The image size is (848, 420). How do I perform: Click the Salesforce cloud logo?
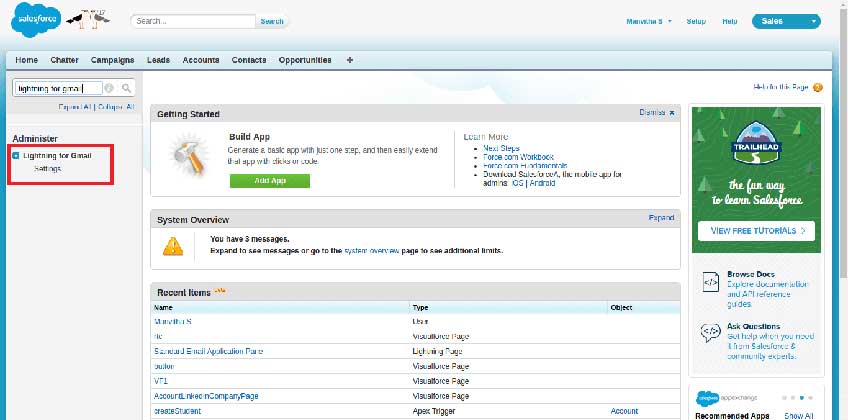coord(36,20)
